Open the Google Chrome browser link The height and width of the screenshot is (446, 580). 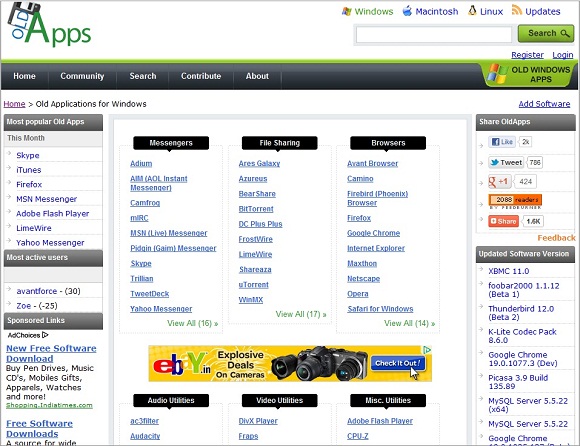coord(373,233)
